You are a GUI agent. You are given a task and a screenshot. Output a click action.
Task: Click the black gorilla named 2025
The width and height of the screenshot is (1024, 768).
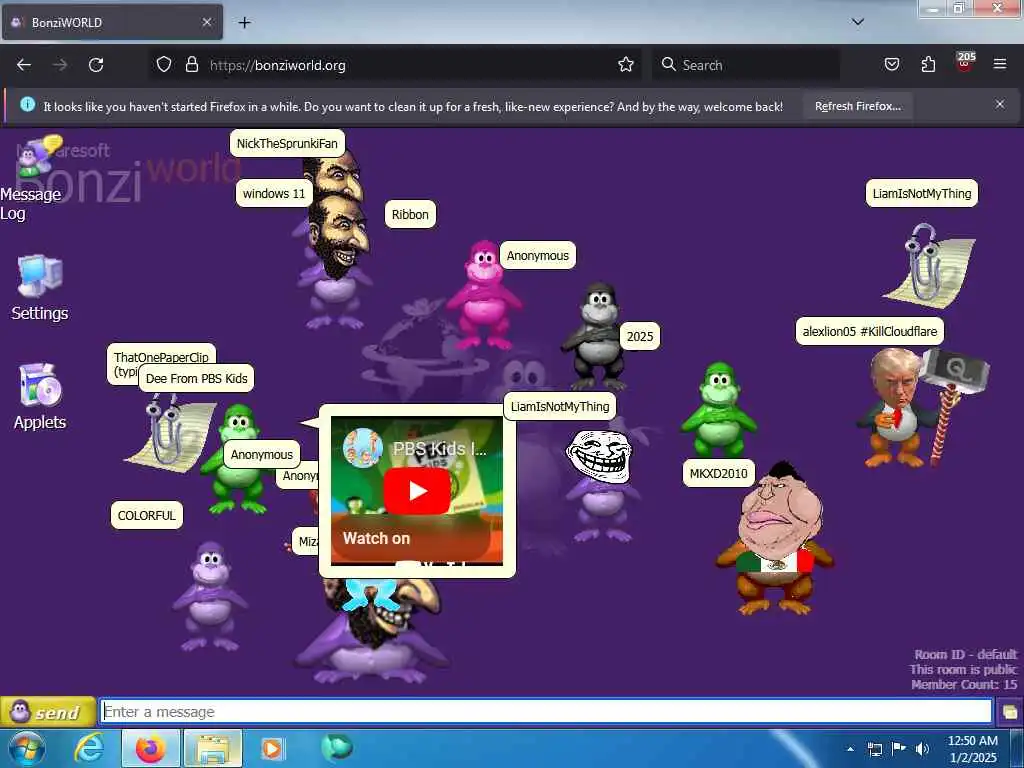(596, 336)
